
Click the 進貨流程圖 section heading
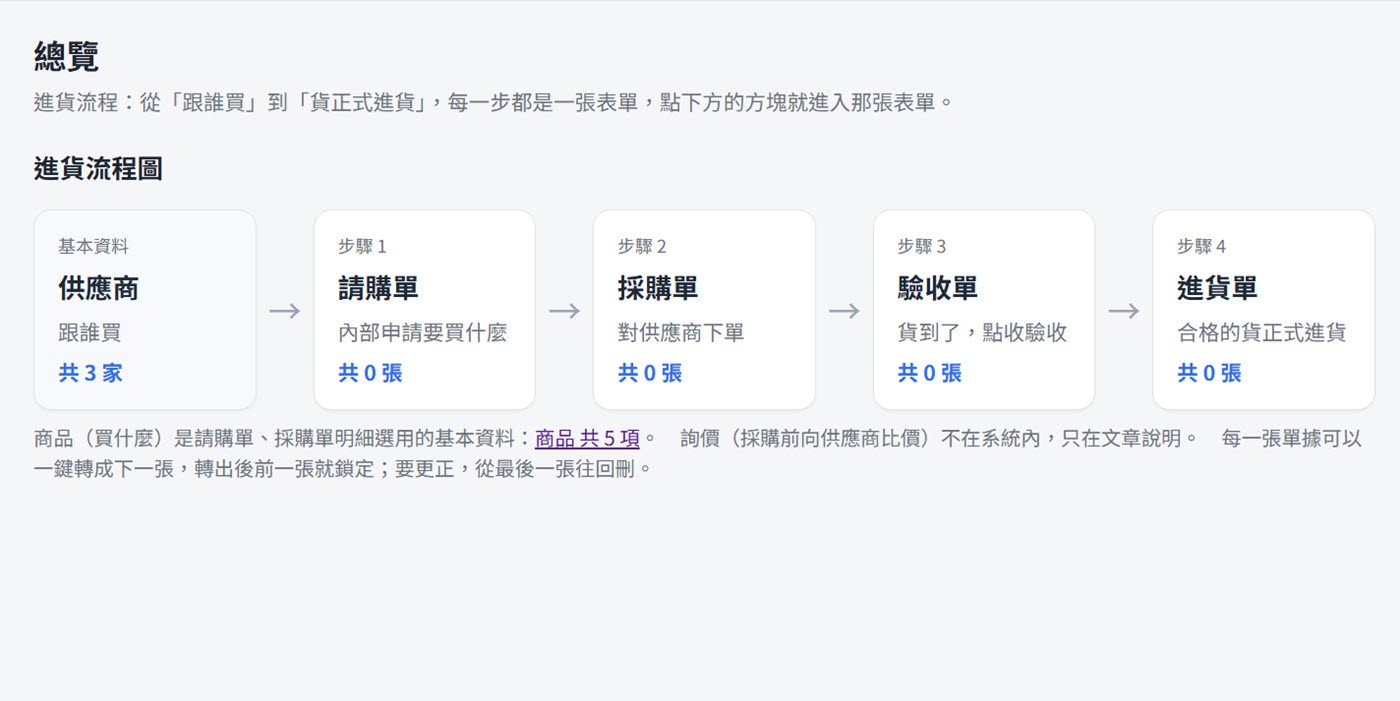point(98,168)
